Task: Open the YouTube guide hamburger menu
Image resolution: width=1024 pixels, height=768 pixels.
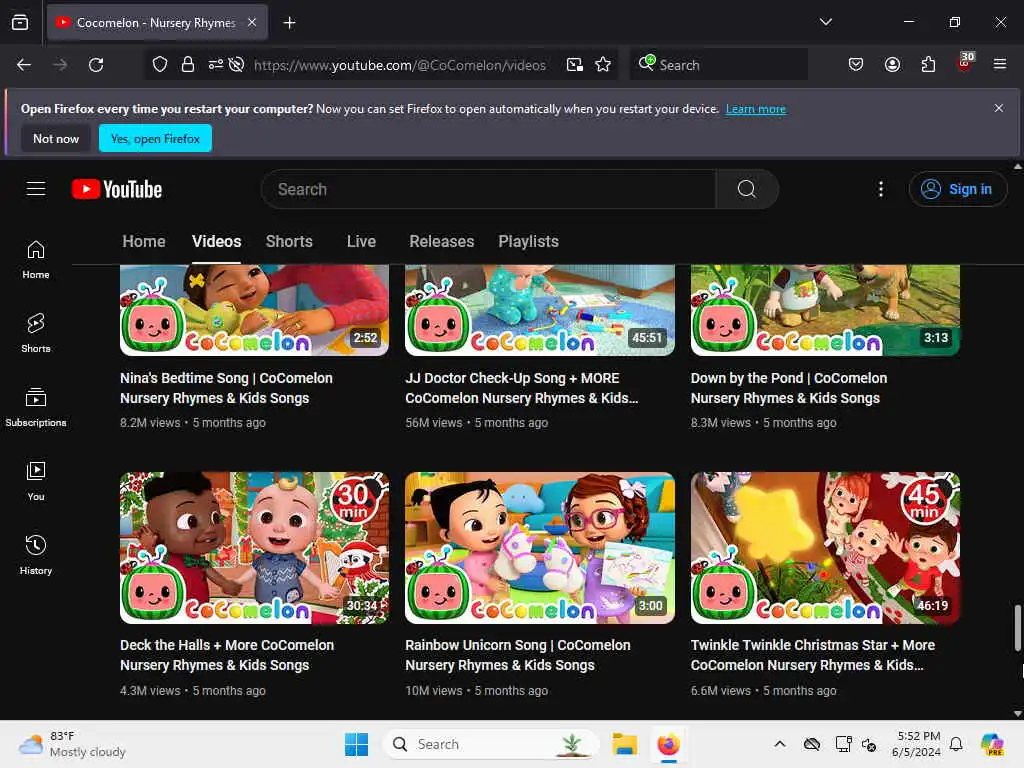Action: tap(36, 189)
